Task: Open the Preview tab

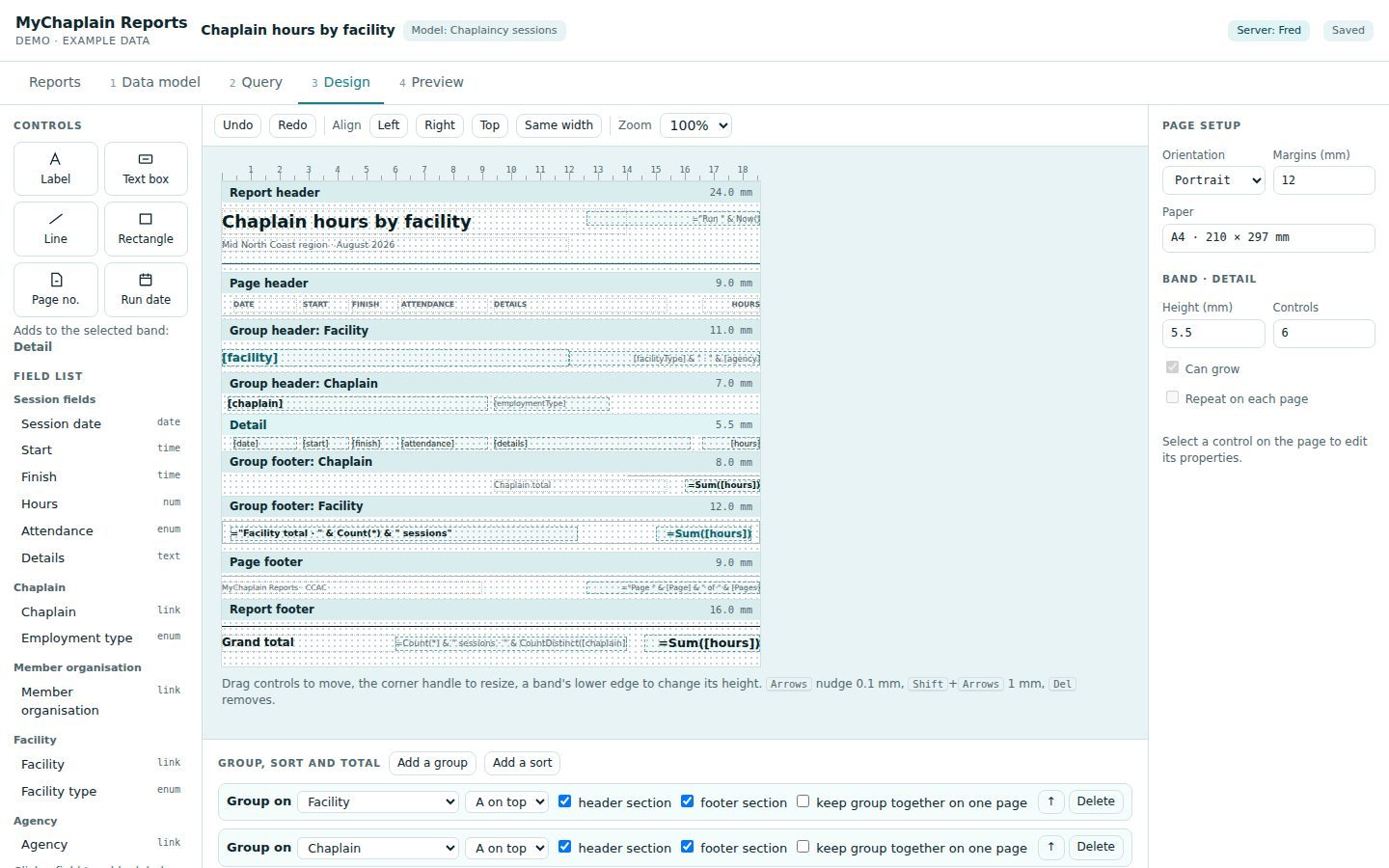Action: pyautogui.click(x=431, y=82)
